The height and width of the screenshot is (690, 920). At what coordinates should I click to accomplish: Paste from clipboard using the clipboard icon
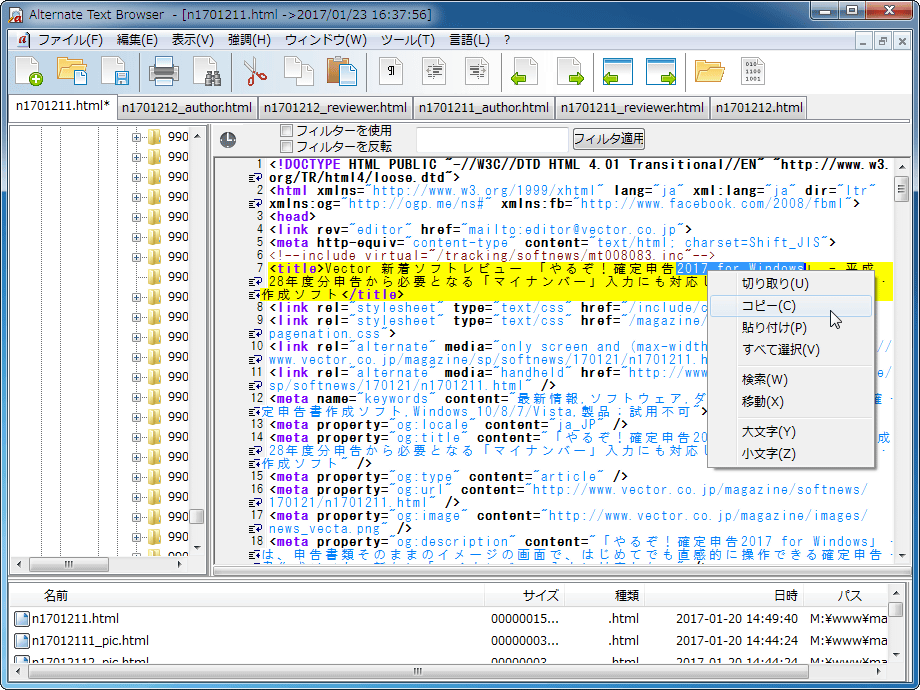(x=342, y=71)
